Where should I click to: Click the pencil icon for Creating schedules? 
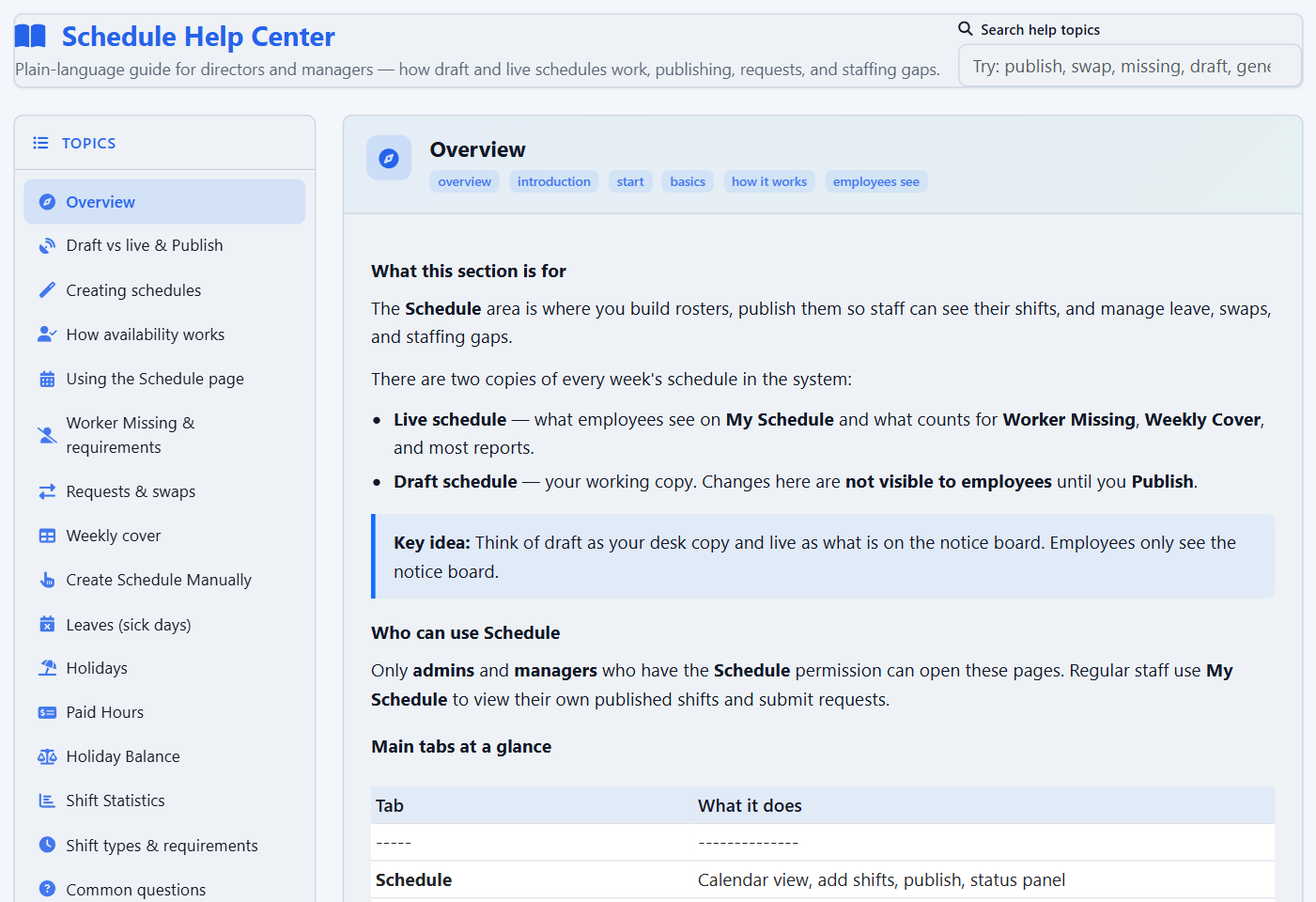(47, 290)
